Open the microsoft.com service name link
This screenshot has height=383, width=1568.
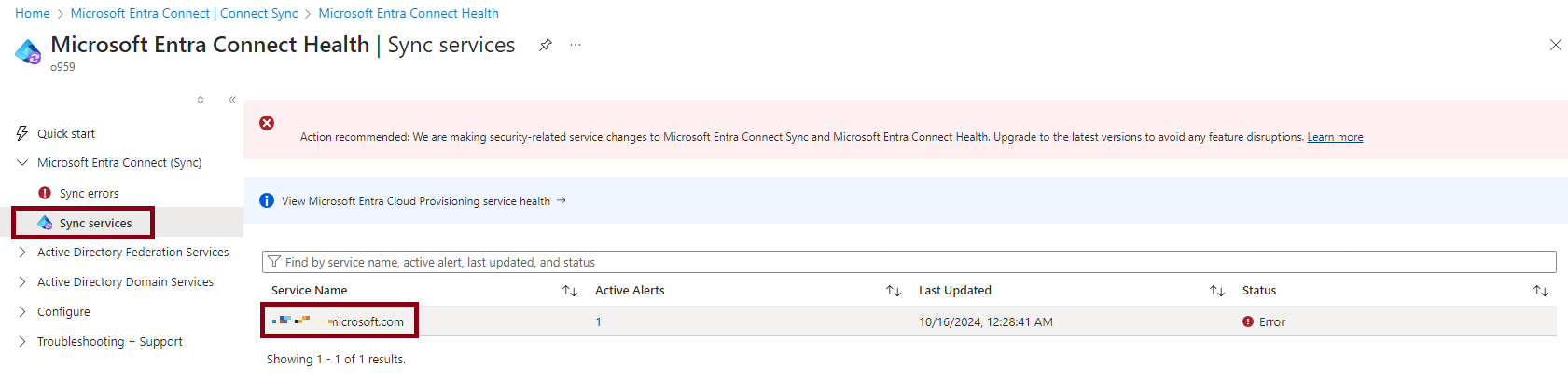tap(366, 321)
